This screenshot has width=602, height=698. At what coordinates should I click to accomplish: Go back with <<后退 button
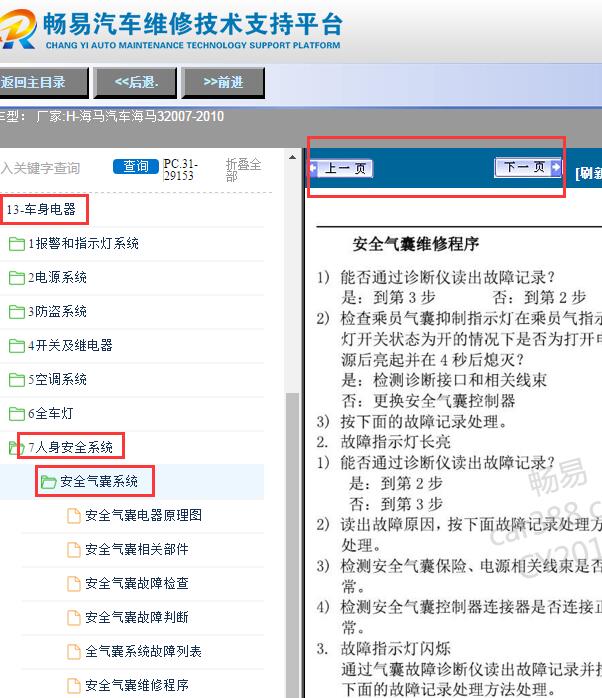pyautogui.click(x=136, y=82)
